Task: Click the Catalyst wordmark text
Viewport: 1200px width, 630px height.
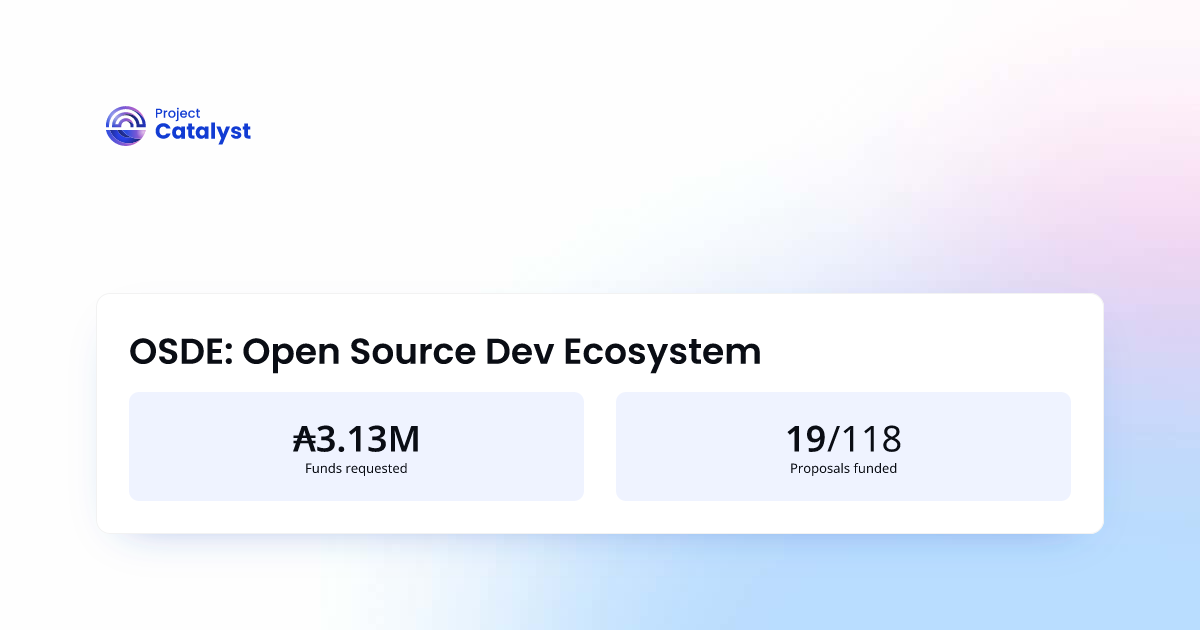Action: [203, 131]
